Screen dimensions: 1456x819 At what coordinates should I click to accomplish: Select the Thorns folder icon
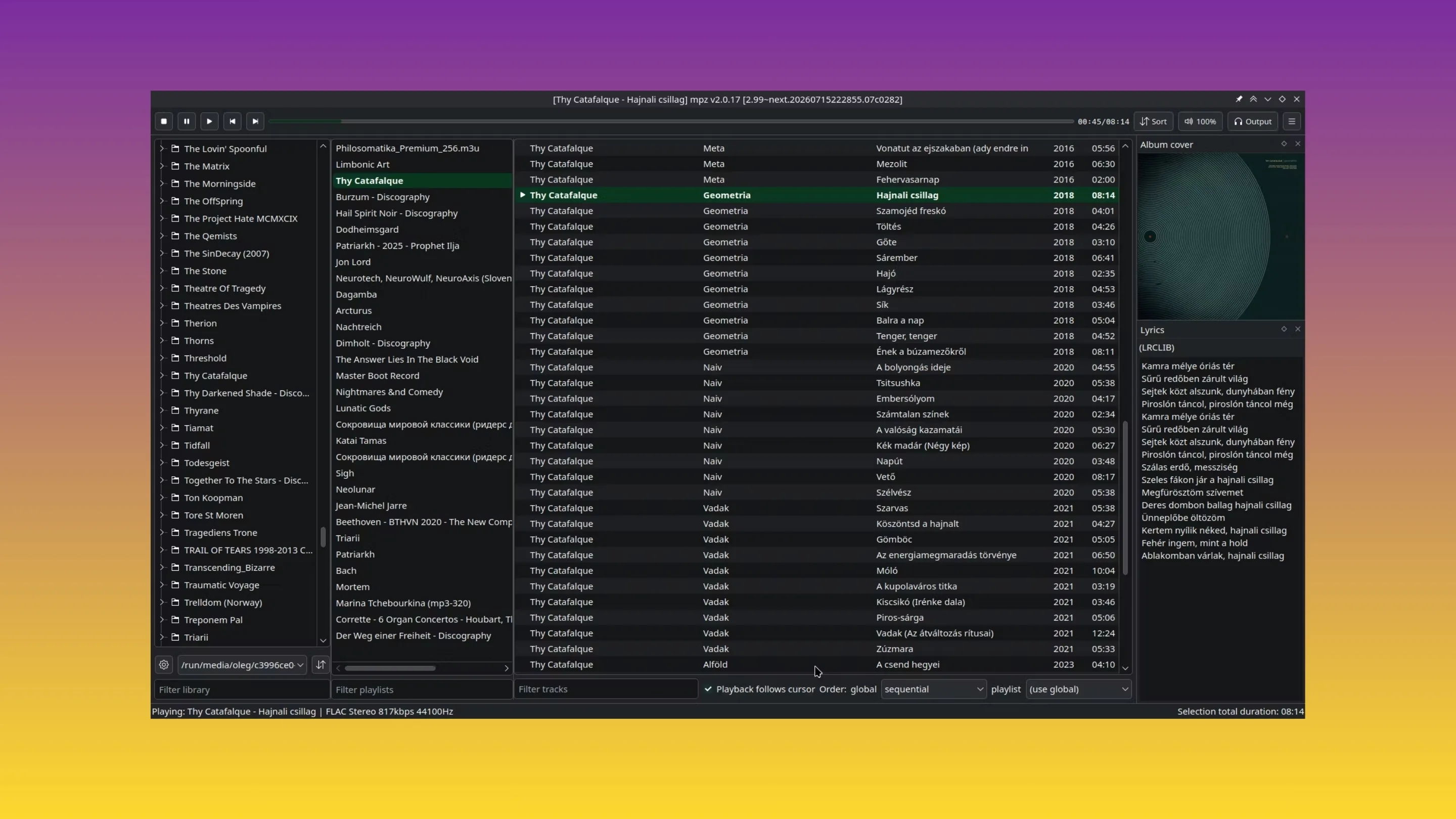point(175,340)
